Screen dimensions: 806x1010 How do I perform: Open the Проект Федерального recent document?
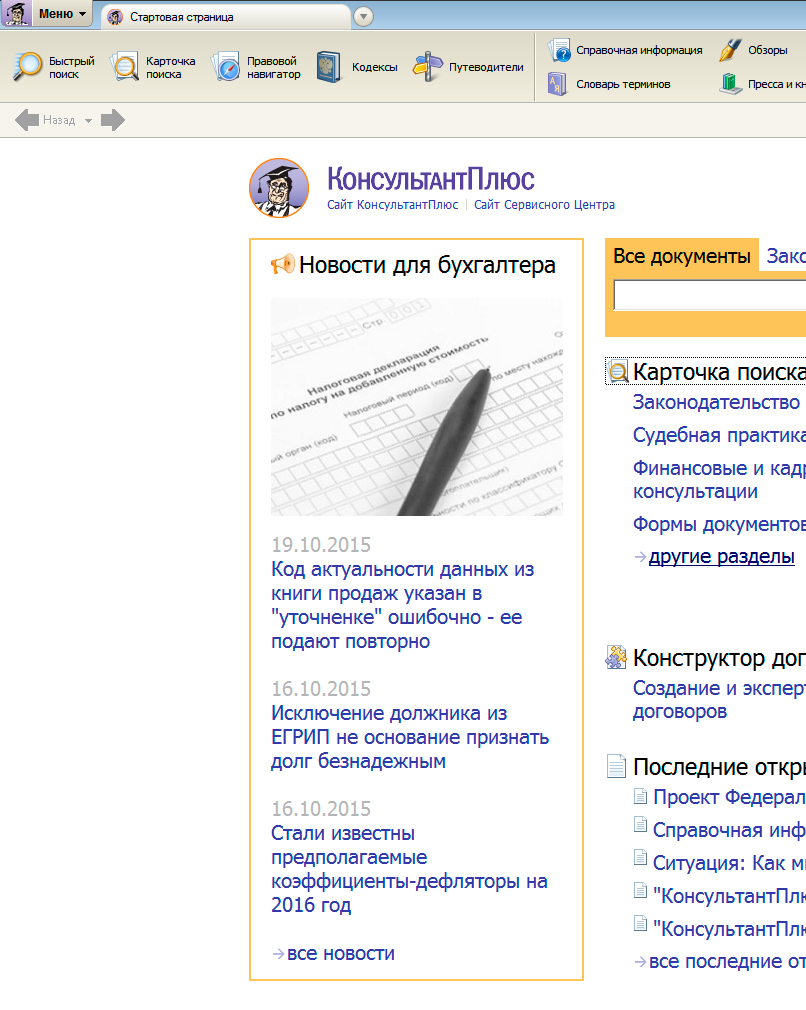pos(729,797)
